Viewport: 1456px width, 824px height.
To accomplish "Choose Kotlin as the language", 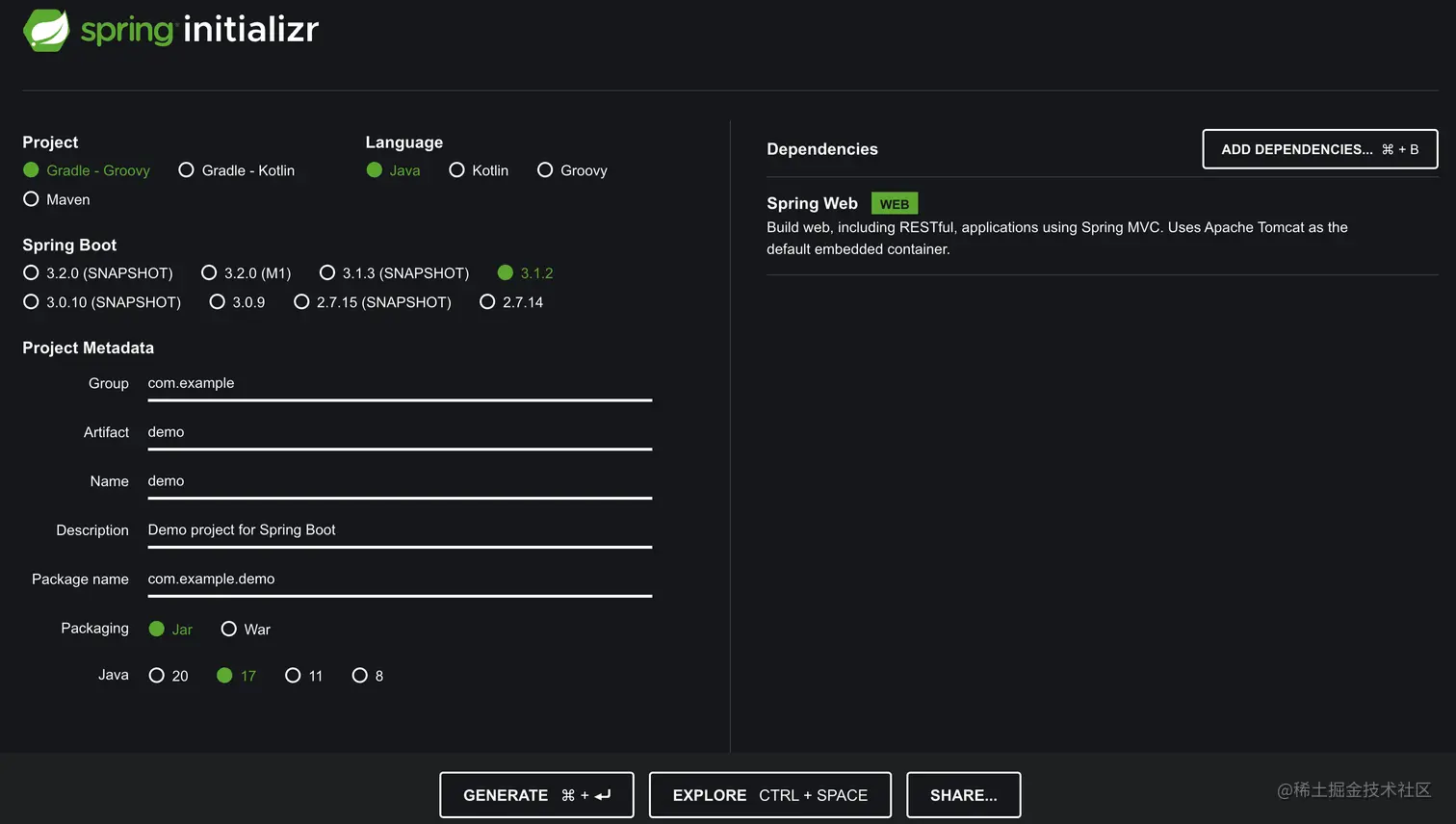I will click(479, 170).
